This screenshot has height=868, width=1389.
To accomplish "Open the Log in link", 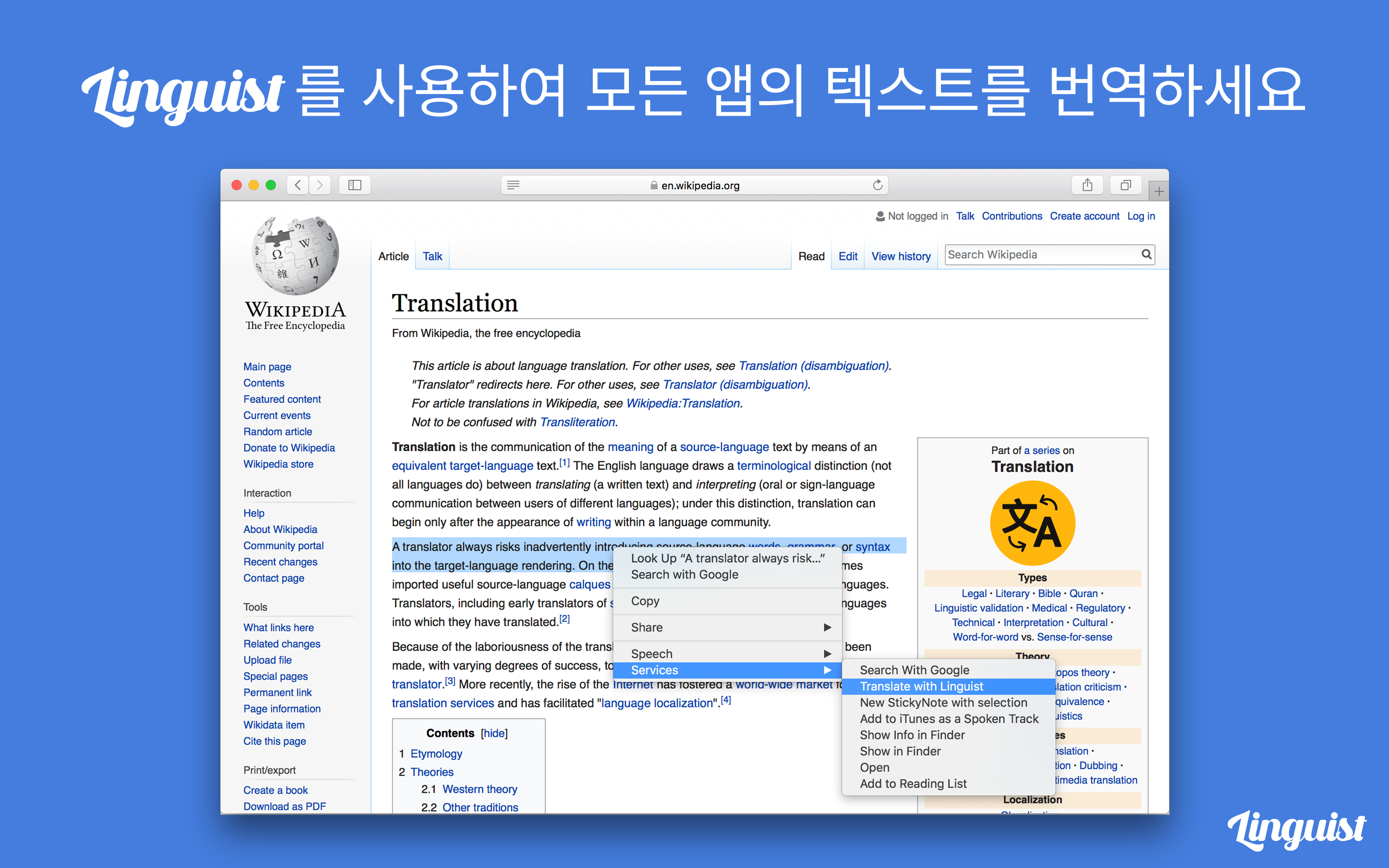I will click(x=1141, y=216).
